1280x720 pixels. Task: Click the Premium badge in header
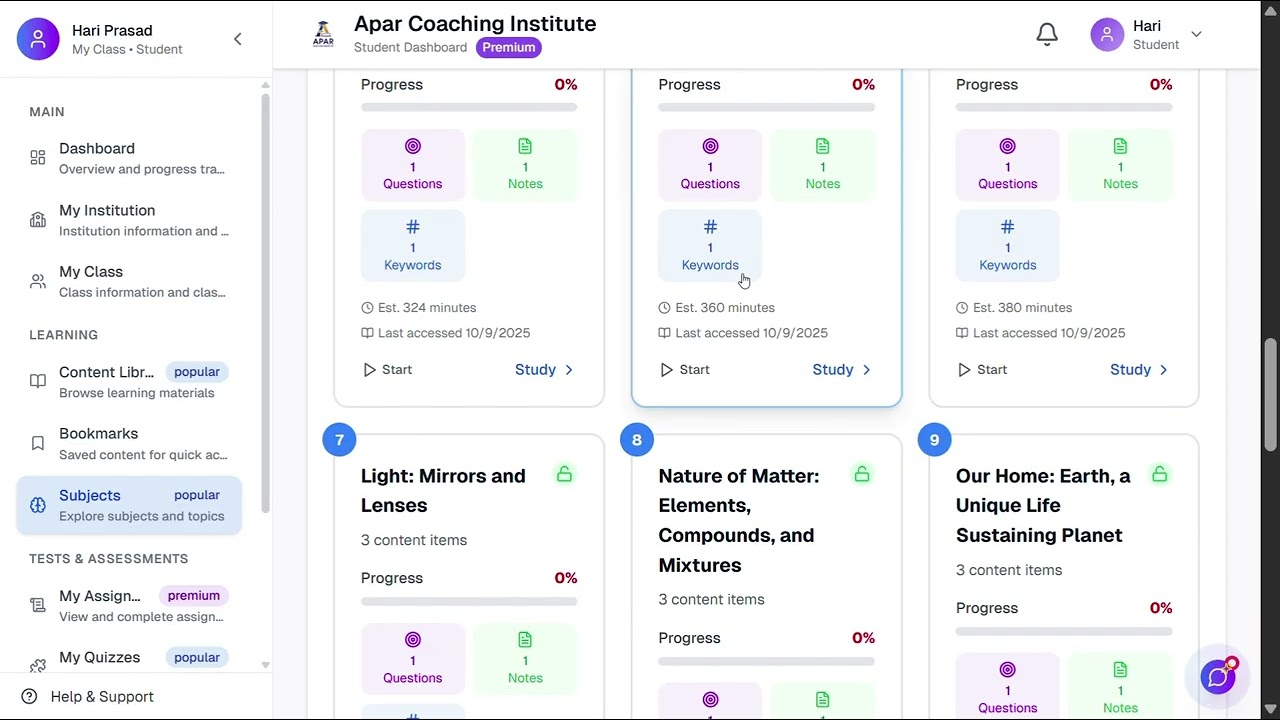(x=508, y=47)
